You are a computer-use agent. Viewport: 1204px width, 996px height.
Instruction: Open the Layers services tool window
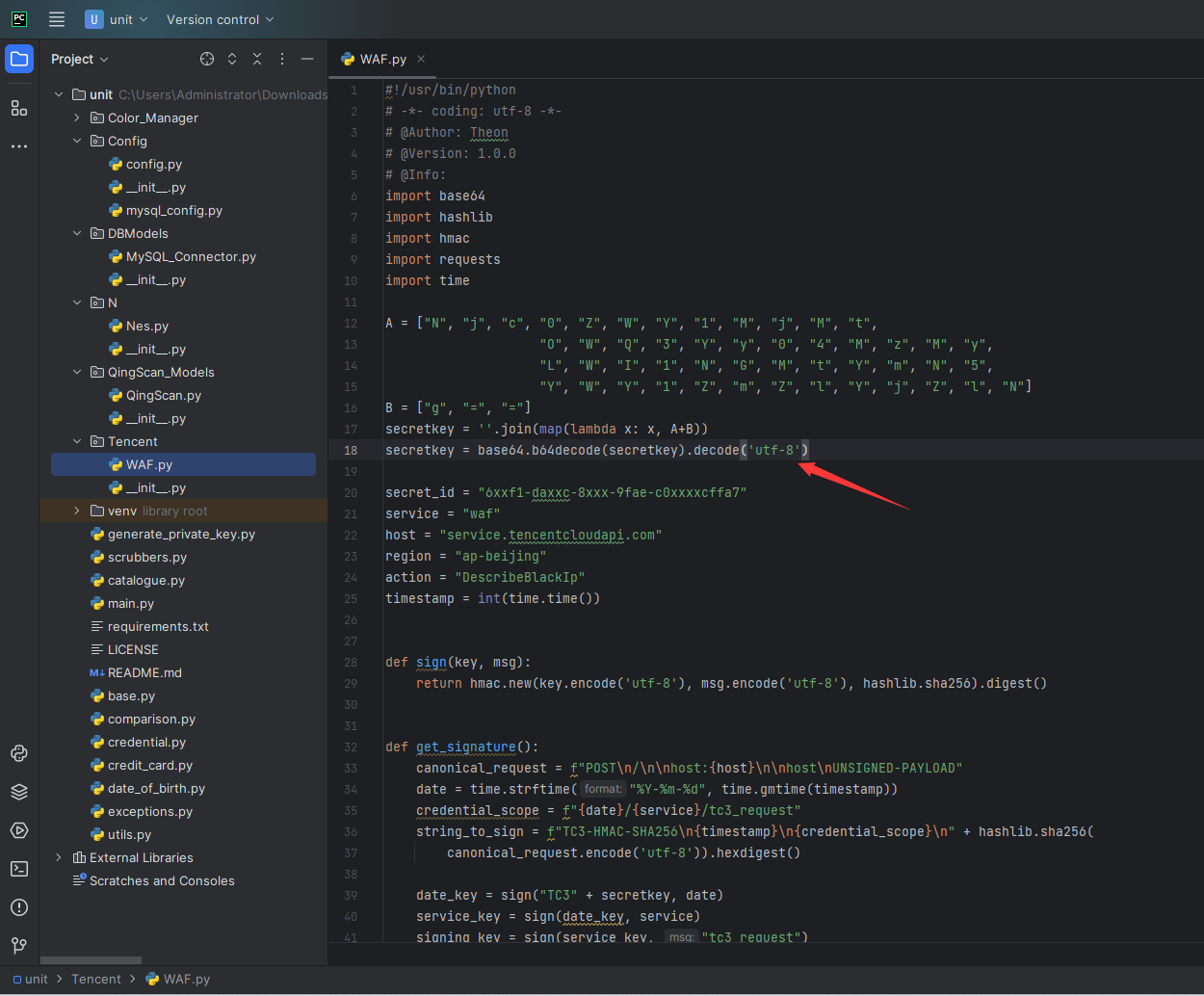point(19,792)
